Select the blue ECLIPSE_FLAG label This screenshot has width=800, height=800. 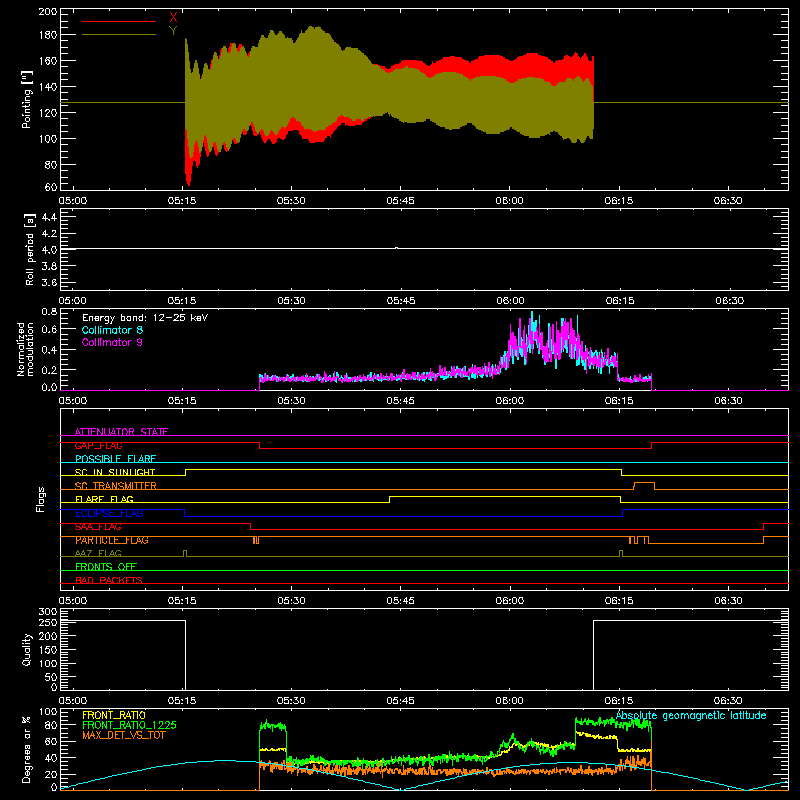point(109,513)
